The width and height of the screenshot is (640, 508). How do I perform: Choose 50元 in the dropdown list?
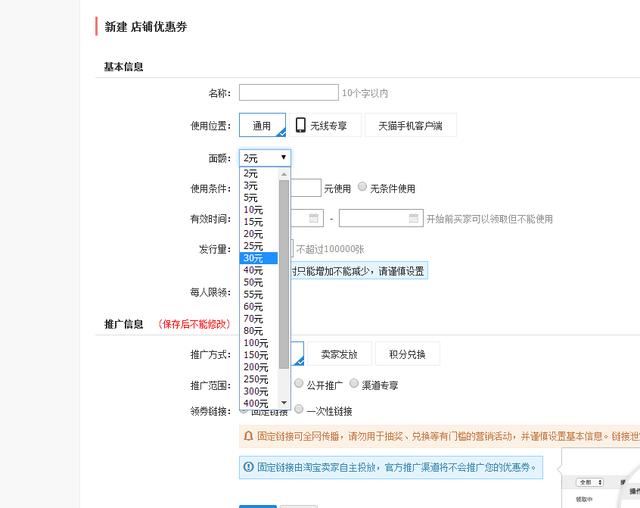pyautogui.click(x=258, y=282)
